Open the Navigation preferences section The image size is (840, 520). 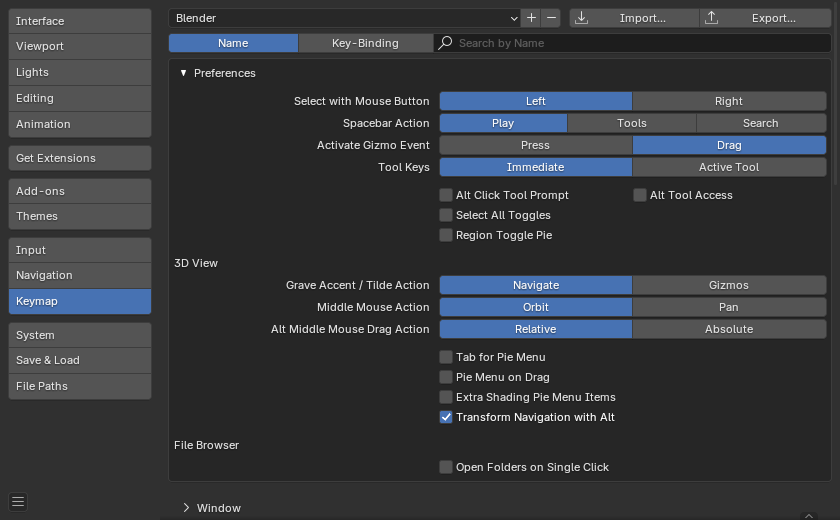coord(80,275)
